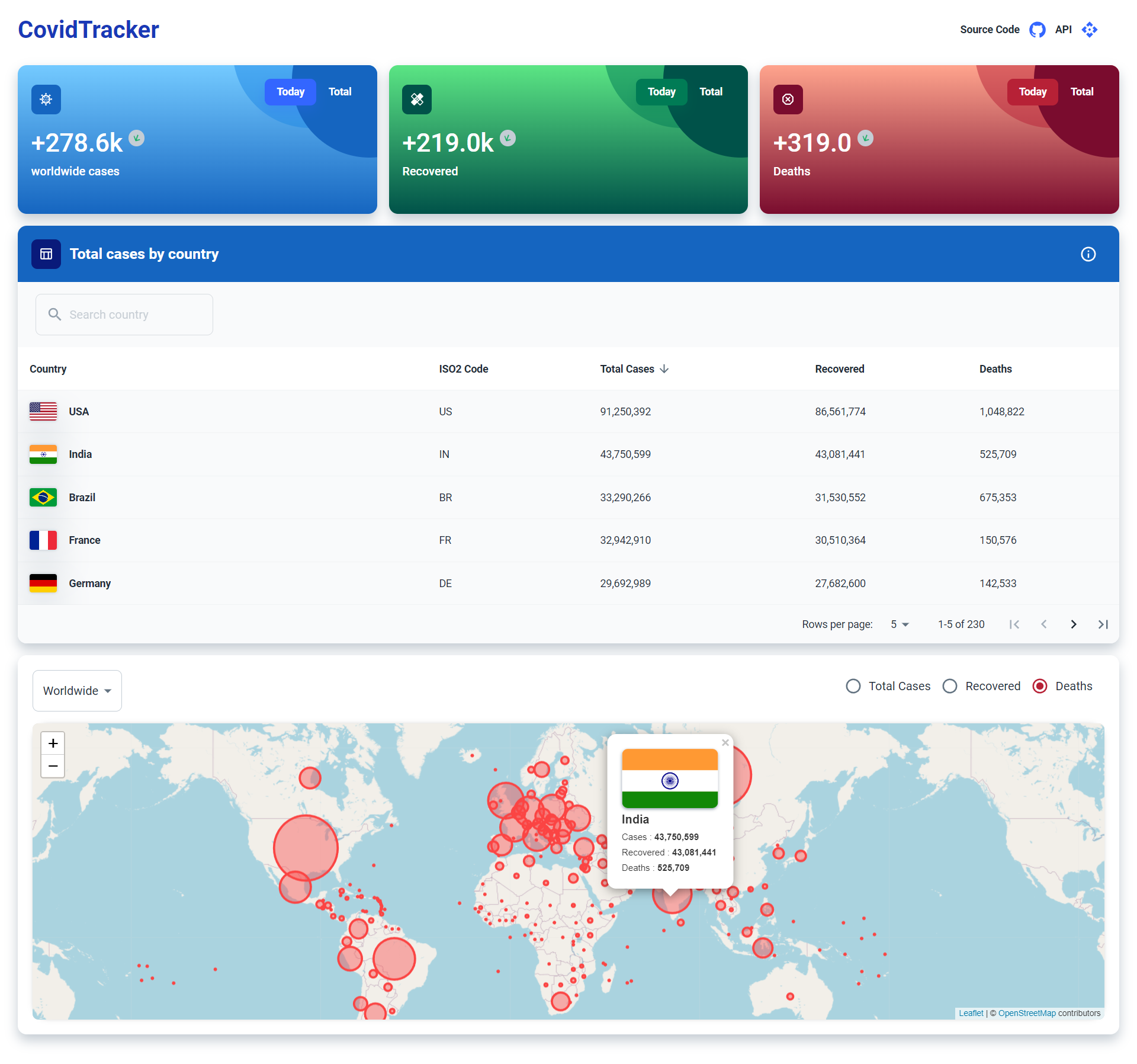Click the India country name in table
Screen dimensions: 1137x1064
point(80,454)
